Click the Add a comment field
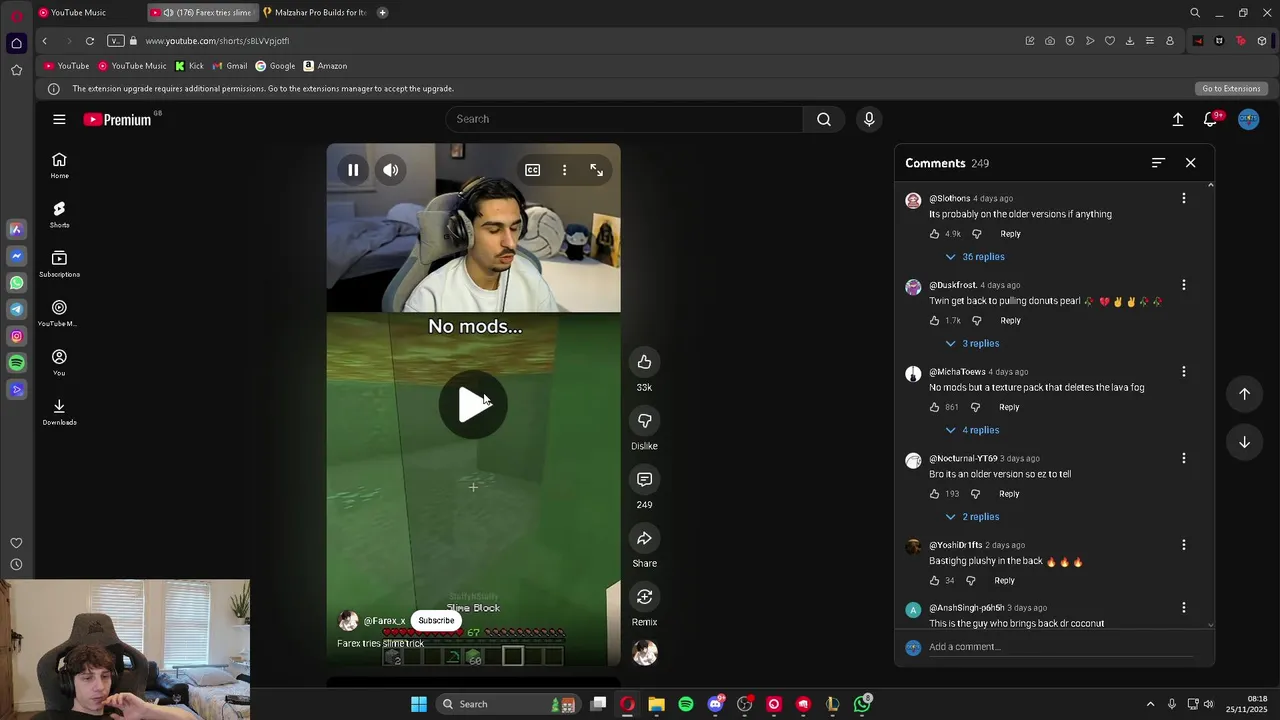The width and height of the screenshot is (1280, 720). [x=1060, y=647]
